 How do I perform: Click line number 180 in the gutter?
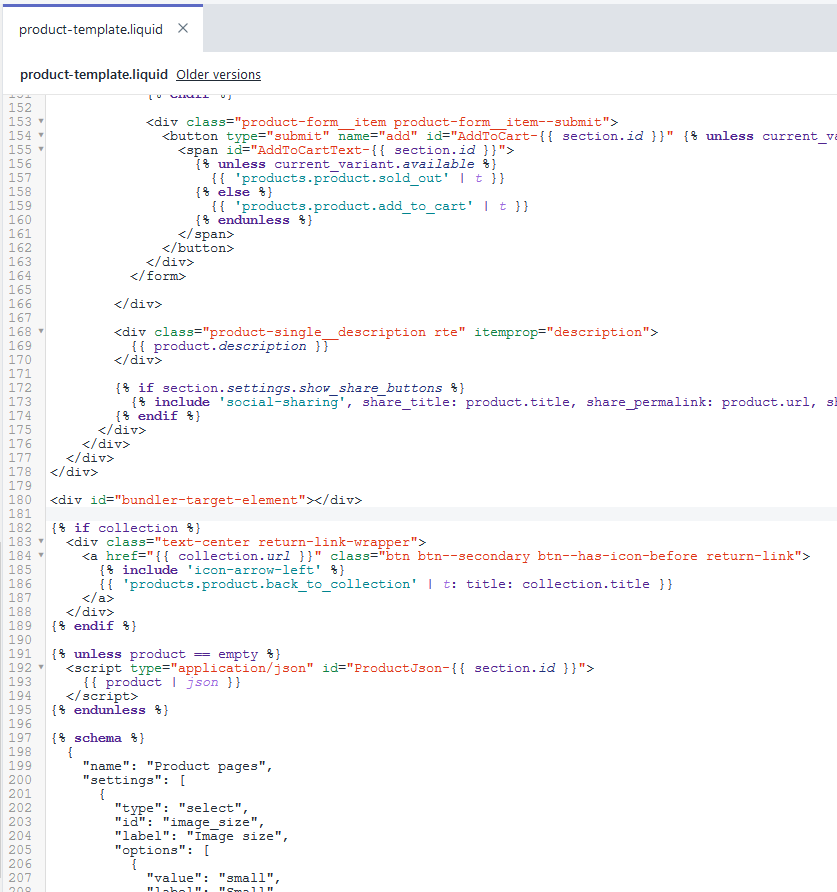[x=20, y=500]
